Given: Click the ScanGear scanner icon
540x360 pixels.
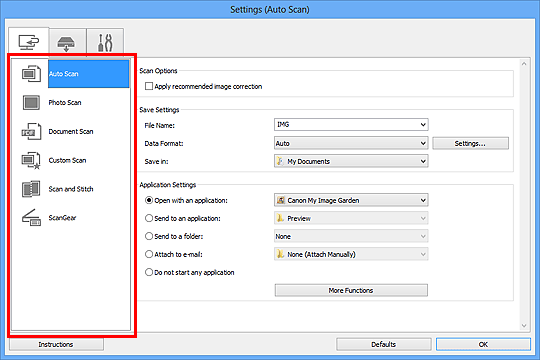Looking at the screenshot, I should coord(31,218).
